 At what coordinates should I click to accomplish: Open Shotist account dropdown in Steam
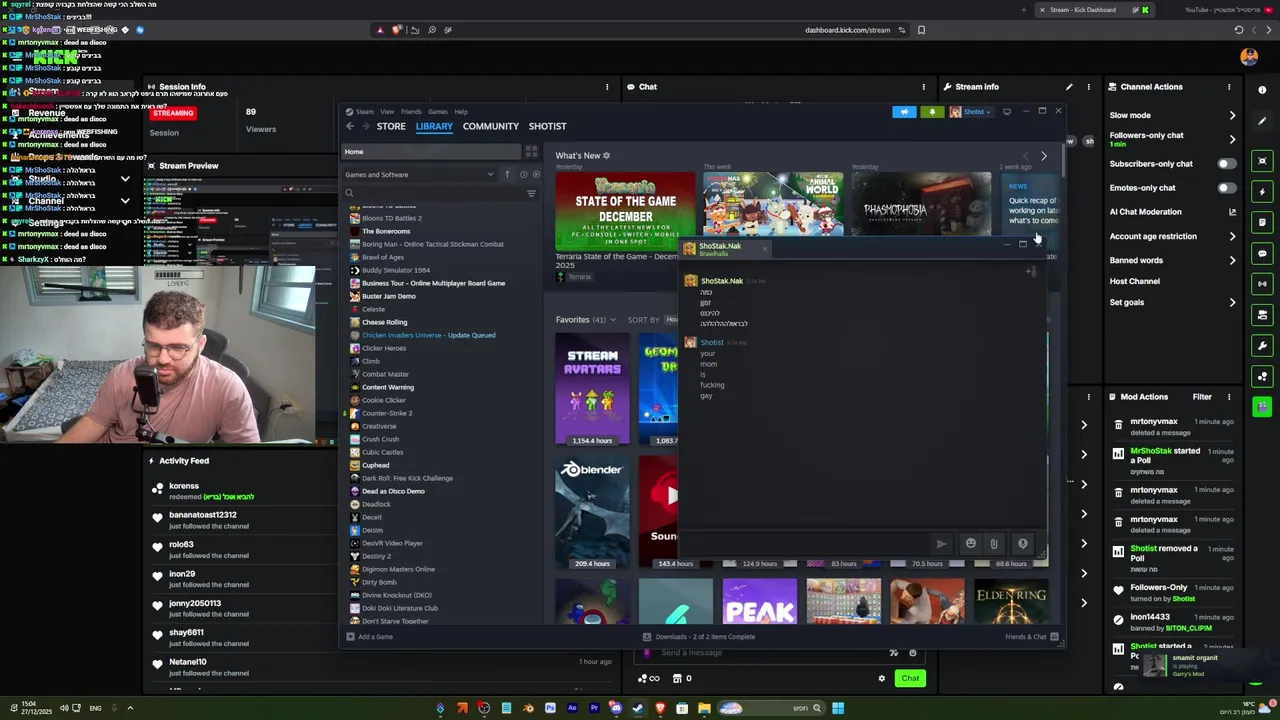(970, 112)
